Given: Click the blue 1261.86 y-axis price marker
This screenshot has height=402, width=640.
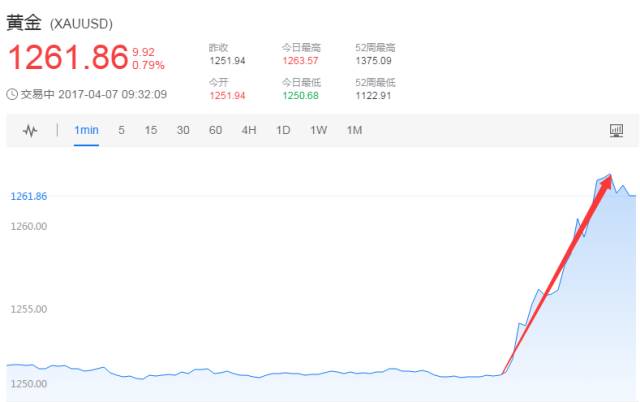Looking at the screenshot, I should pyautogui.click(x=29, y=196).
